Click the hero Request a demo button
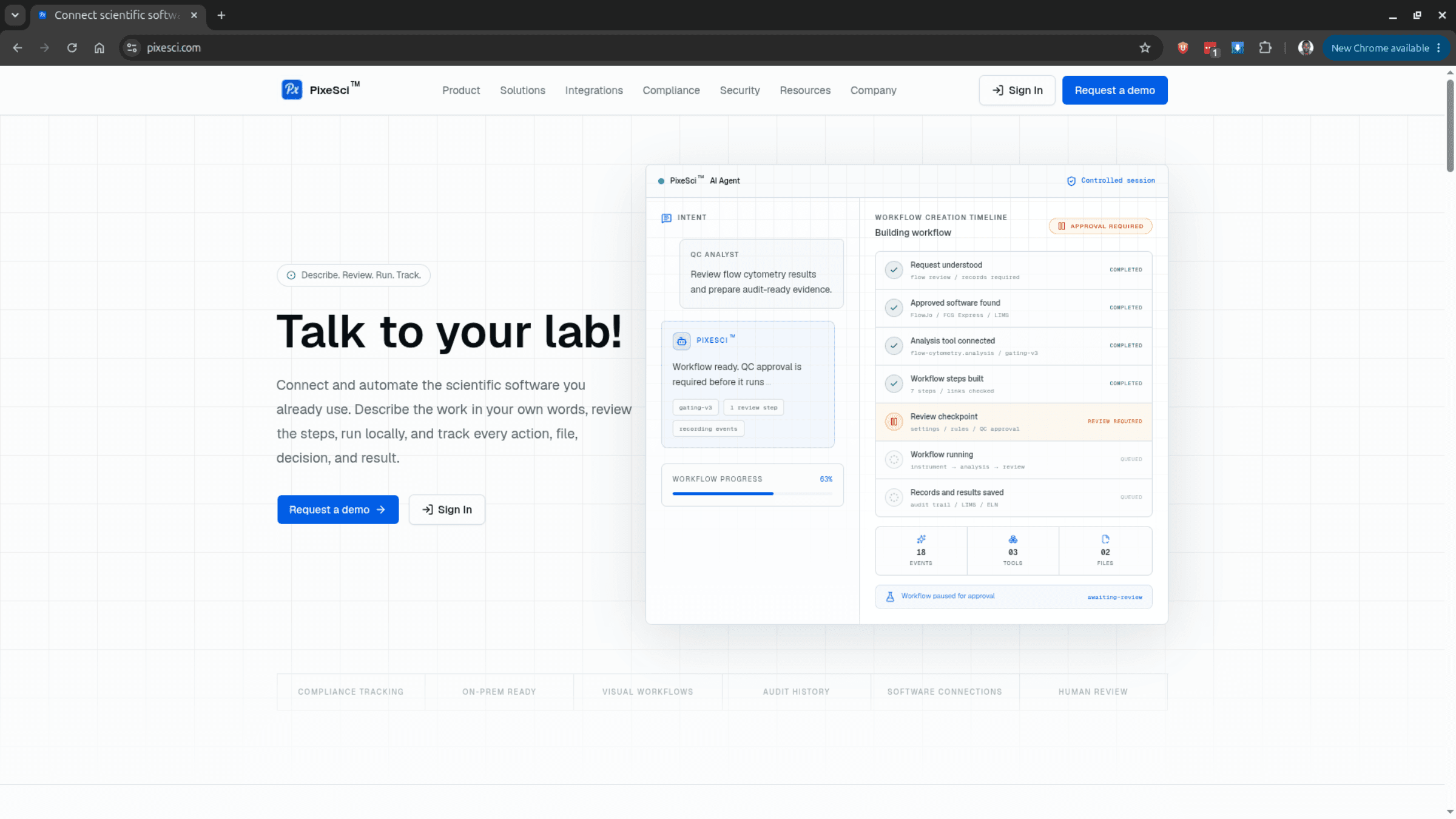The image size is (1456, 819). point(338,510)
